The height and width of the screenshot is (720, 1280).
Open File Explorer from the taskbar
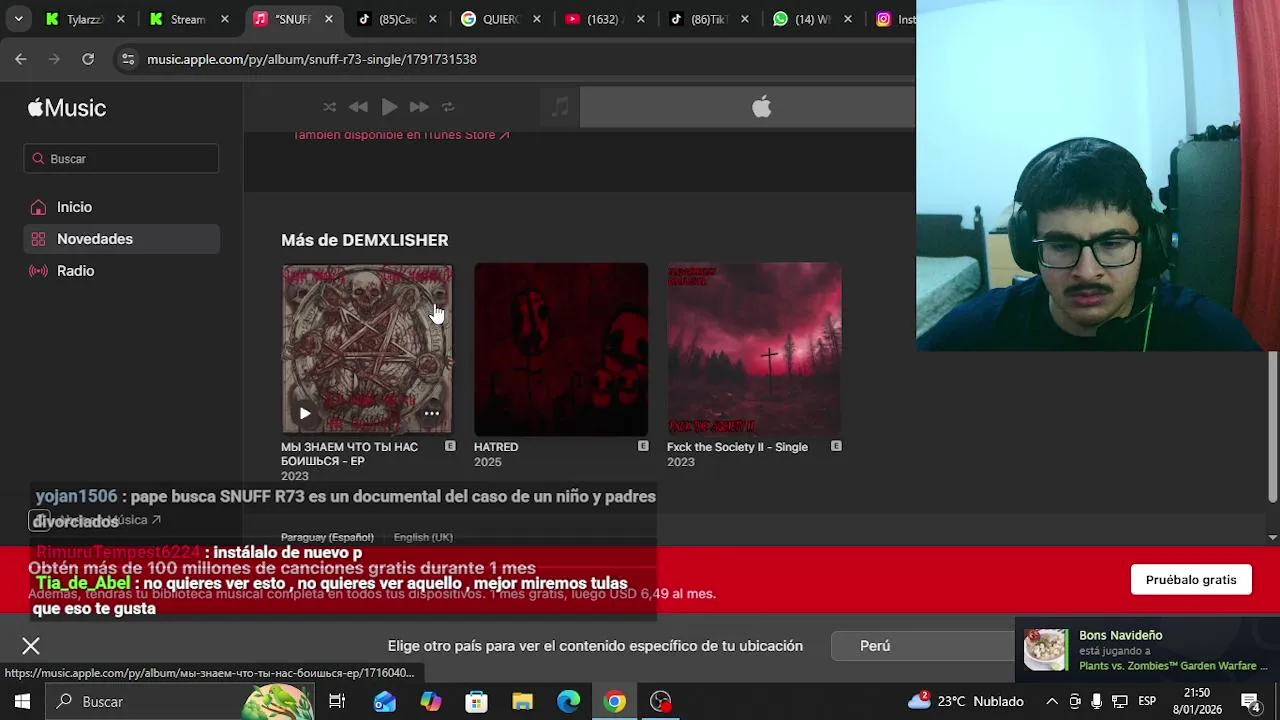523,701
